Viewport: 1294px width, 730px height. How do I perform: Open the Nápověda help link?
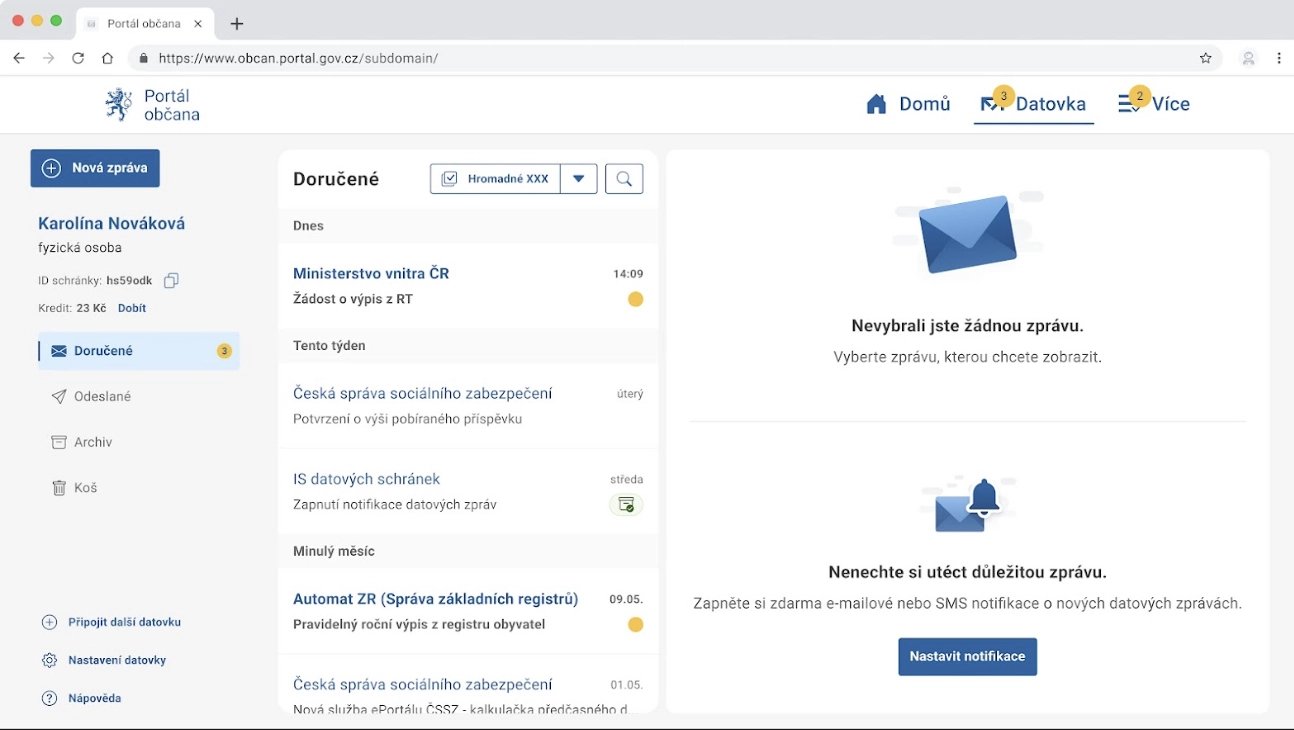[81, 698]
